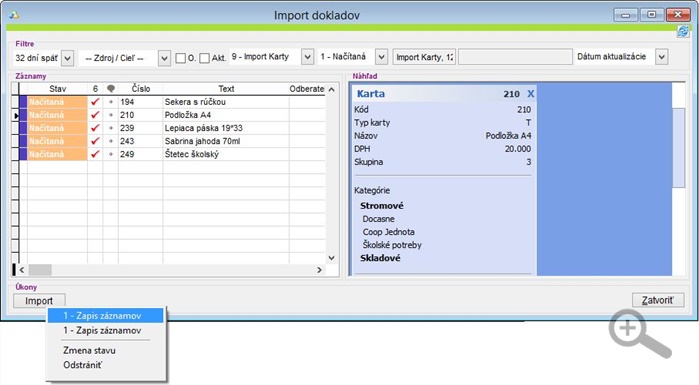This screenshot has width=699, height=385.
Task: Open the Dátum aktualizácie dropdown
Action: point(662,57)
